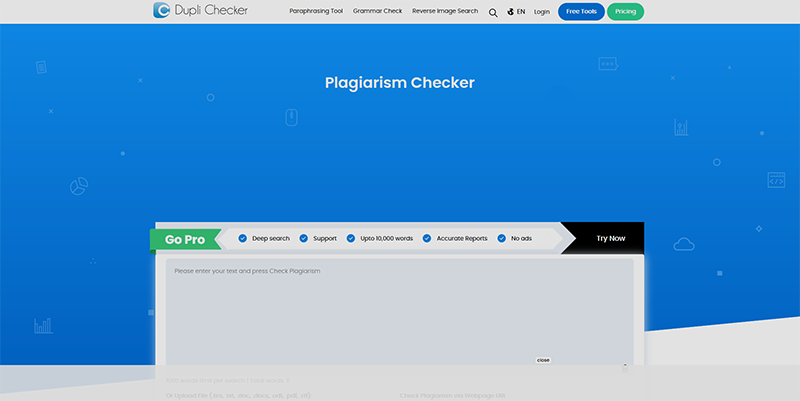Click the Support checkmark icon
This screenshot has width=800, height=401.
tap(303, 239)
